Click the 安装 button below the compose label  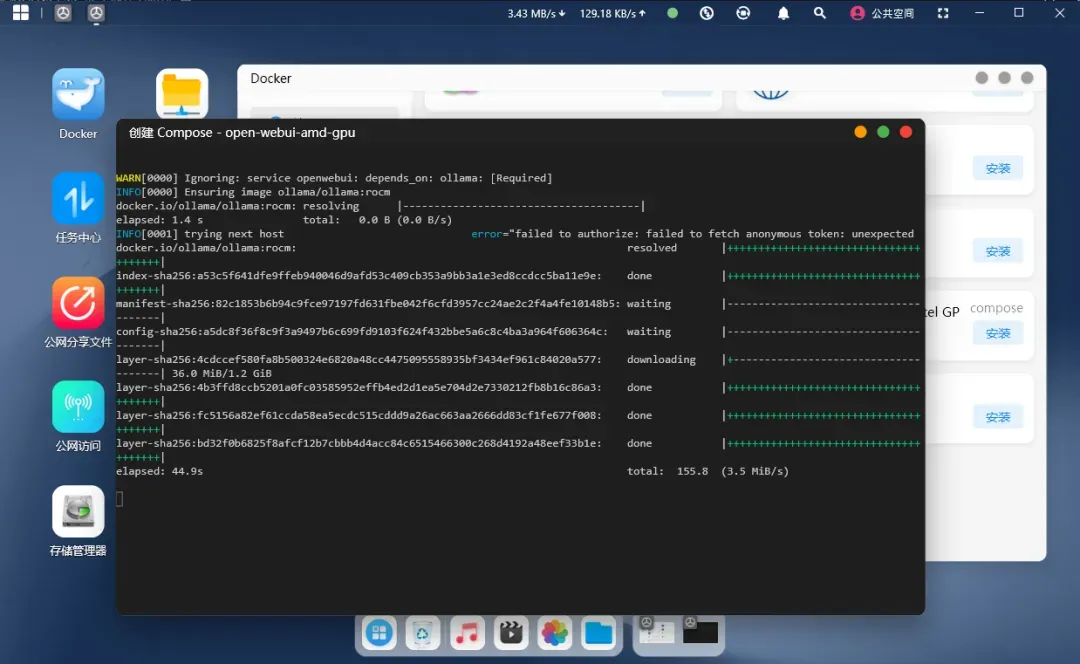point(997,333)
